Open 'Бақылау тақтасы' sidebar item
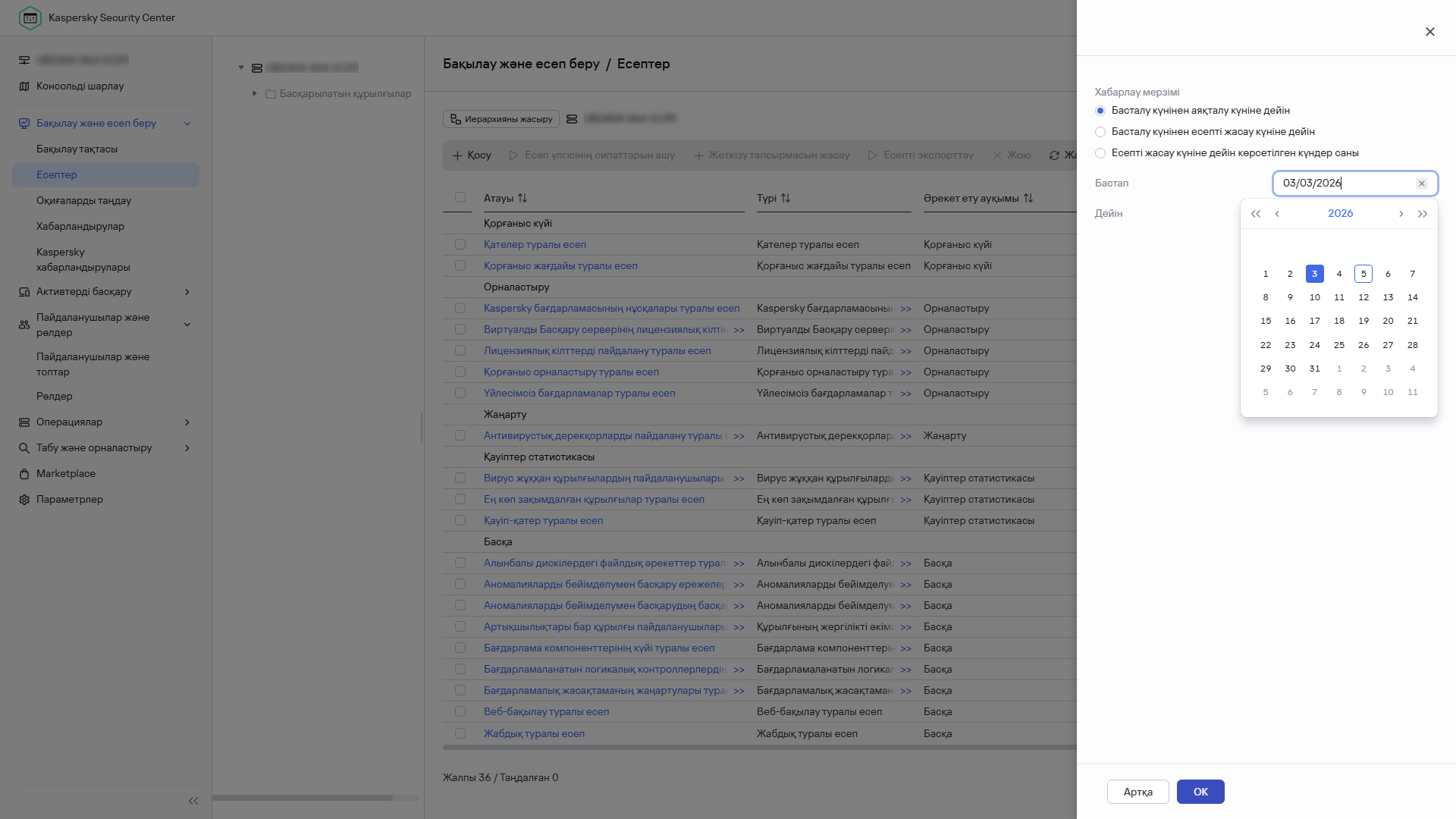The height and width of the screenshot is (819, 1456). coord(77,149)
